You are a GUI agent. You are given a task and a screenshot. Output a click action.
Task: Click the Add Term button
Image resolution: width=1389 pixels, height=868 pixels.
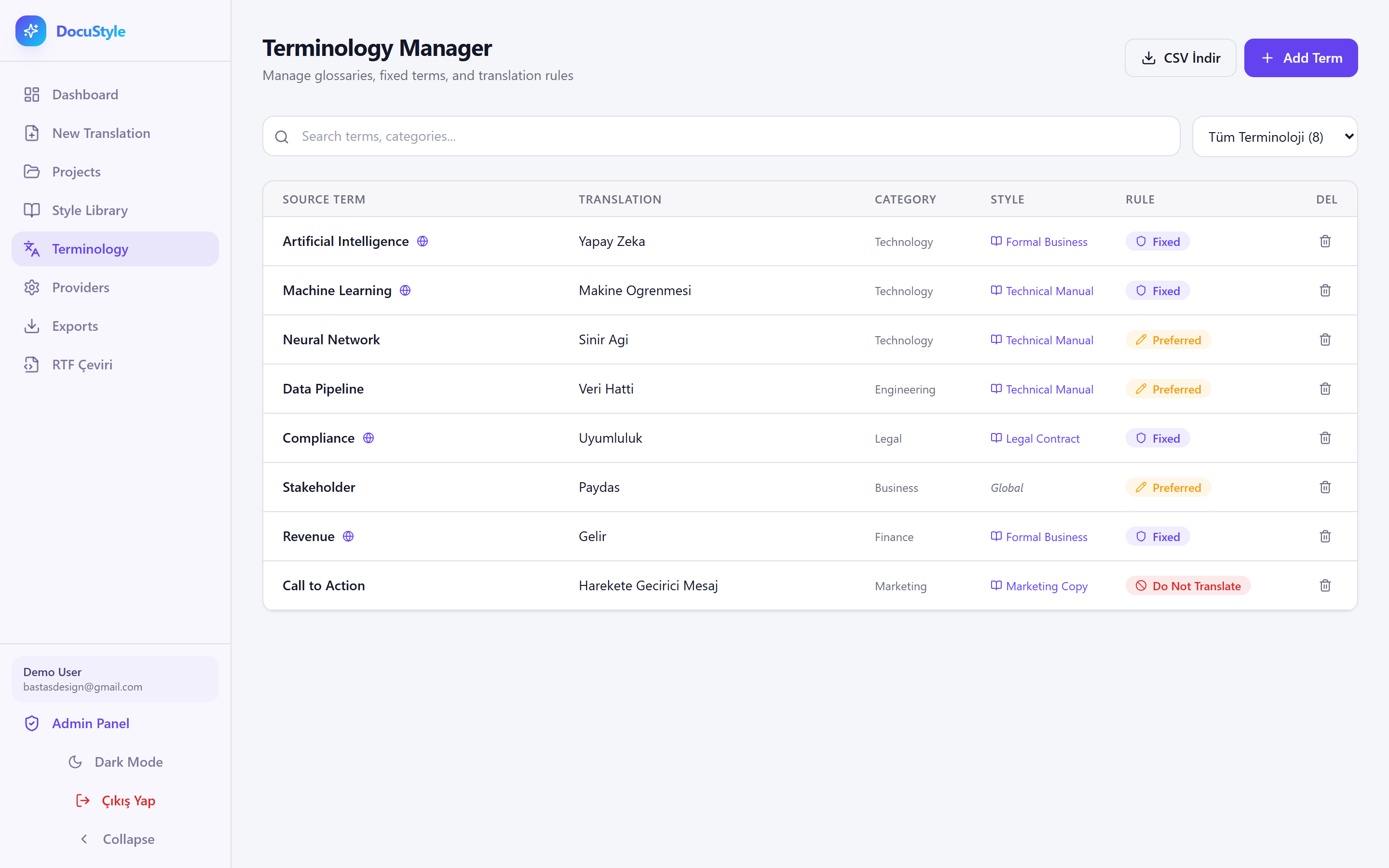(1300, 58)
